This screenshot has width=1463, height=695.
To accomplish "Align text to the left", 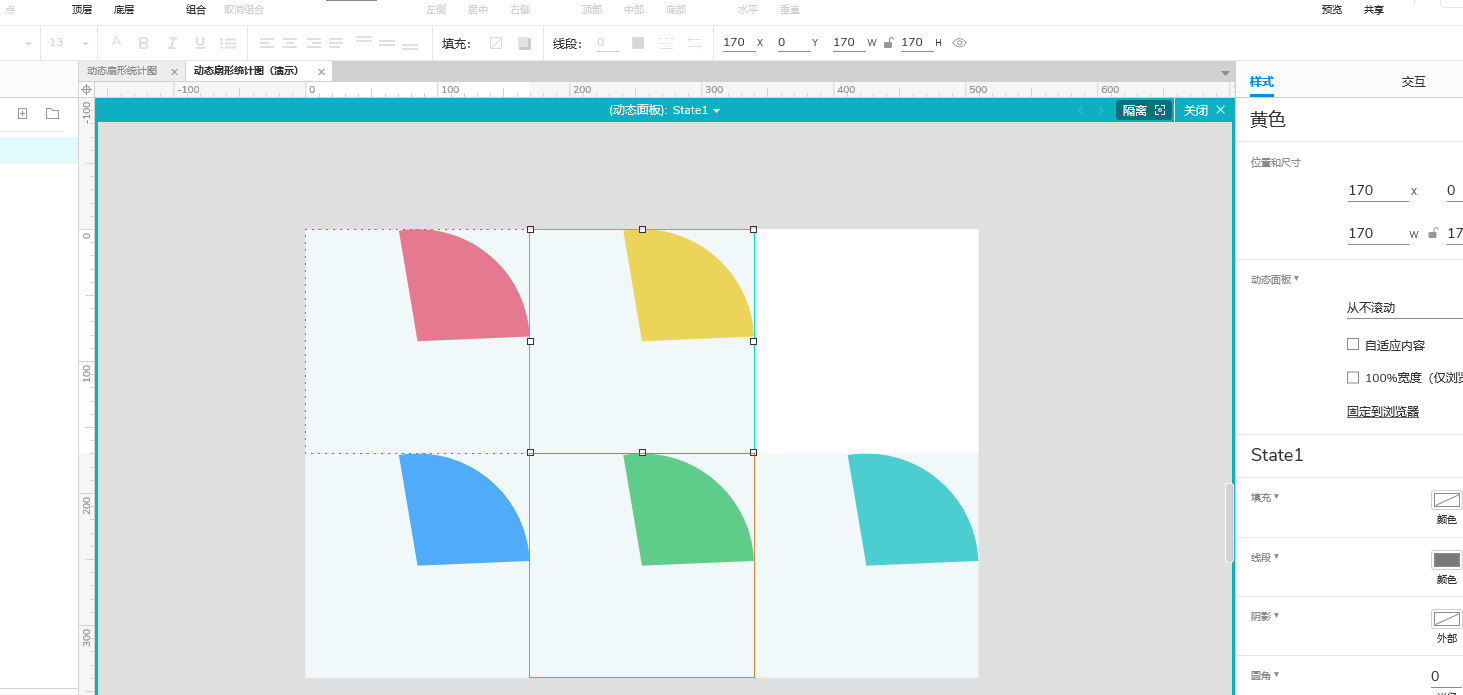I will pos(266,43).
